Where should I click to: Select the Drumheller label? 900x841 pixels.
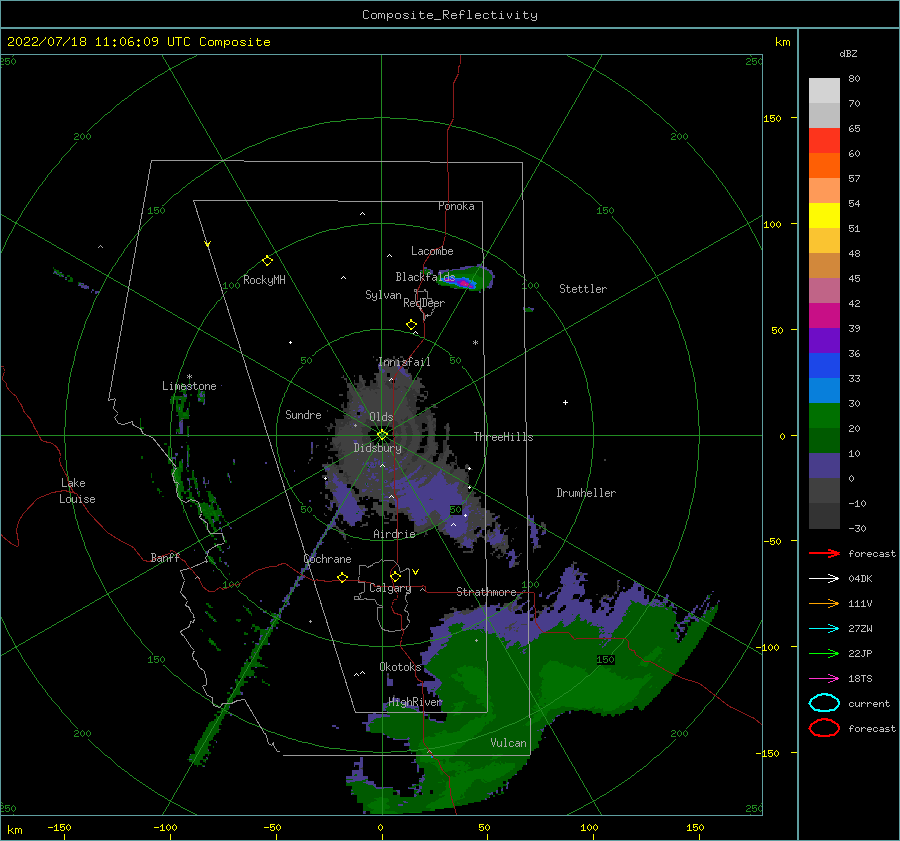[x=586, y=493]
